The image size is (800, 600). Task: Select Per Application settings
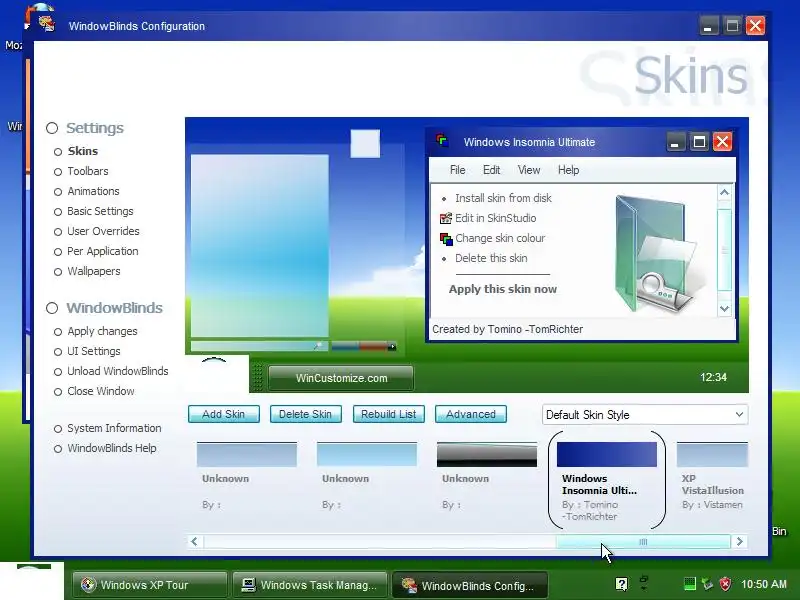[103, 251]
